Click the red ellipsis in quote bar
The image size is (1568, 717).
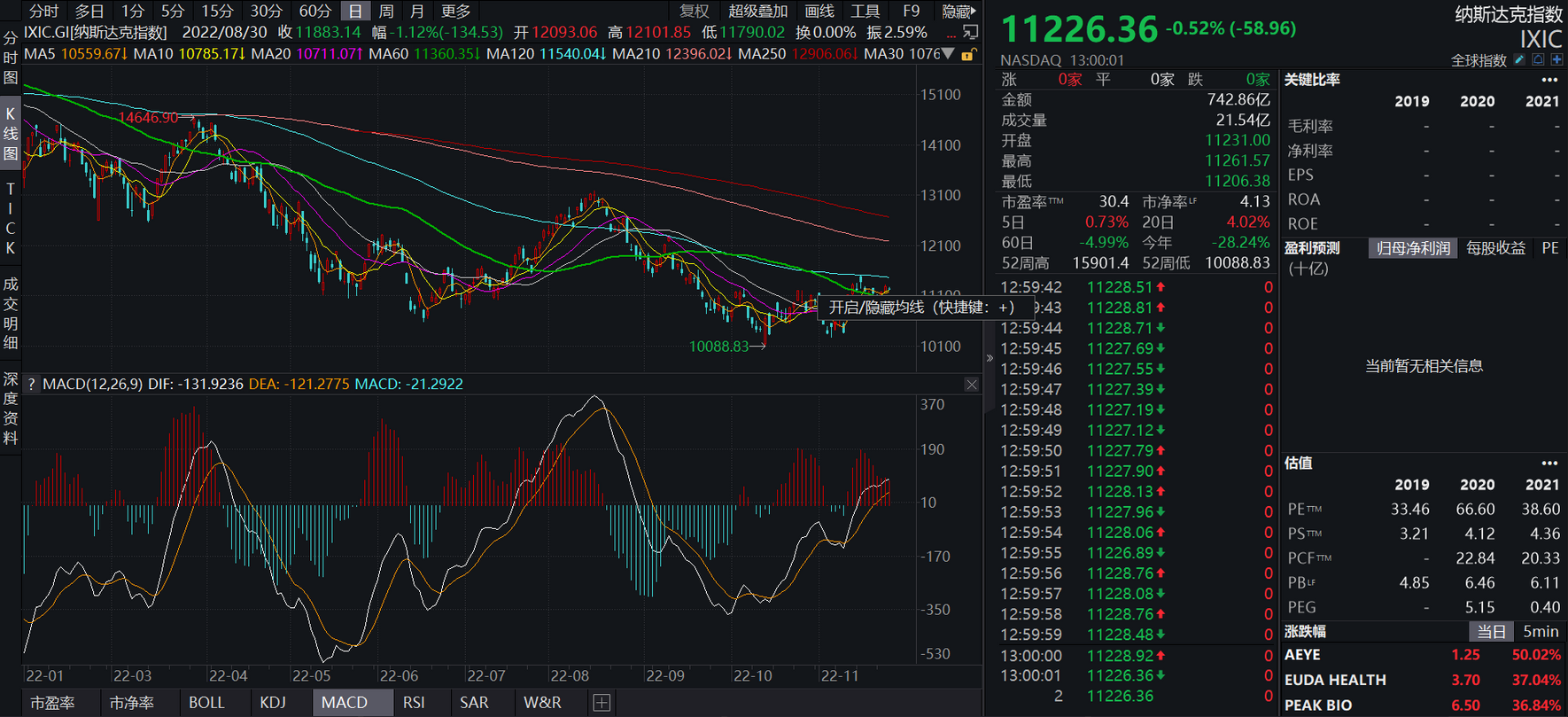pos(951,34)
